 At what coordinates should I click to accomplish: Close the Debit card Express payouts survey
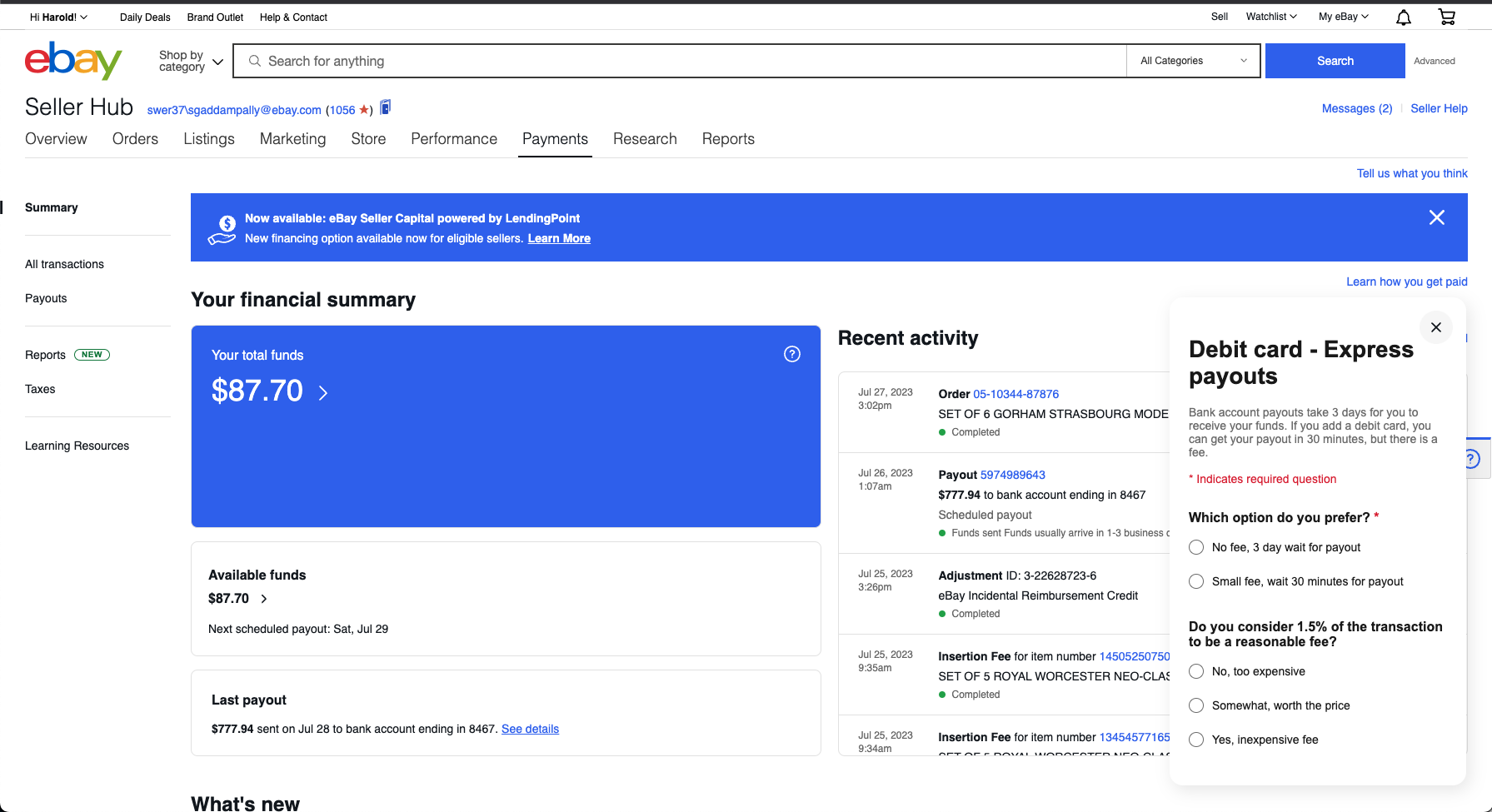[x=1436, y=327]
